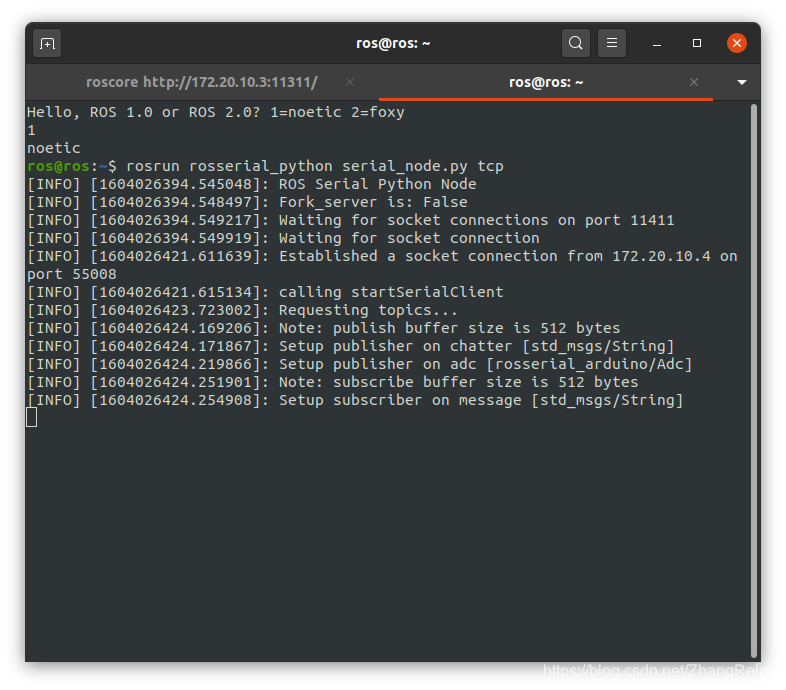This screenshot has width=786, height=690.
Task: Open the hamburger menu
Action: point(612,43)
